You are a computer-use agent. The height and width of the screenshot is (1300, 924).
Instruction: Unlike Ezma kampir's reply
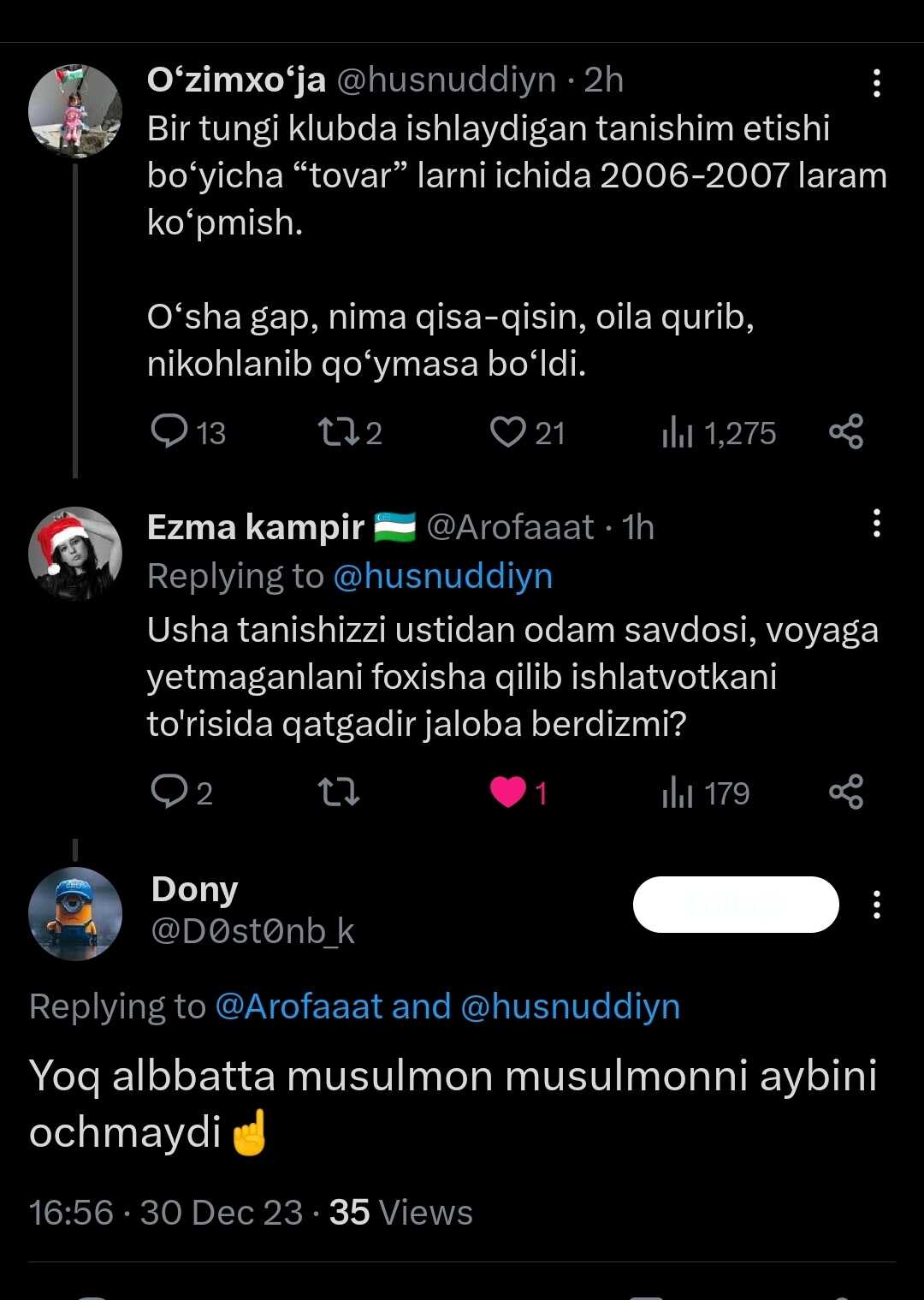(507, 792)
